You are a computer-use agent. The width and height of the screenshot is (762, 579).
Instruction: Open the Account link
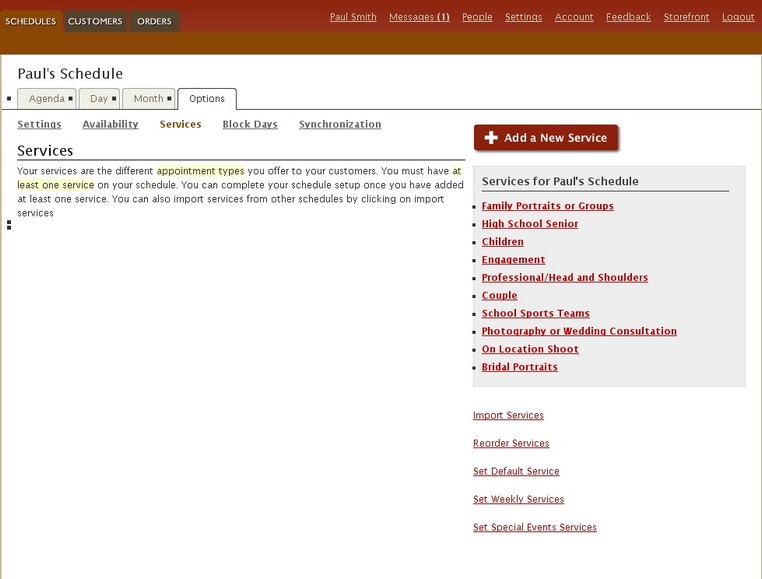click(x=574, y=17)
